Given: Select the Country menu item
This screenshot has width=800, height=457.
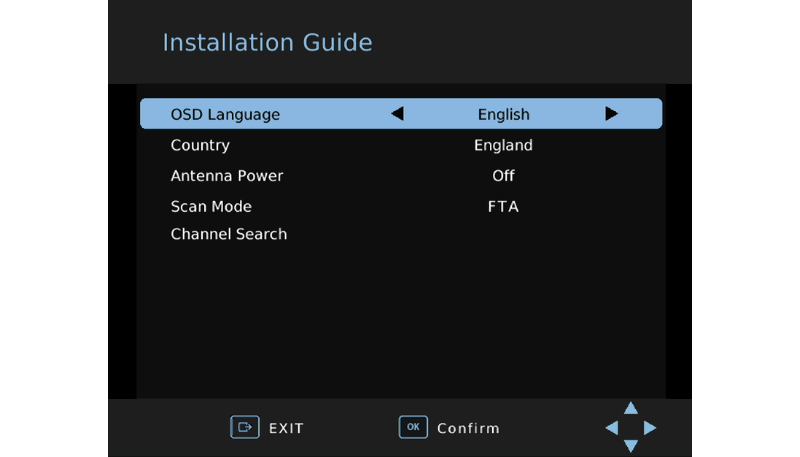Looking at the screenshot, I should [200, 145].
